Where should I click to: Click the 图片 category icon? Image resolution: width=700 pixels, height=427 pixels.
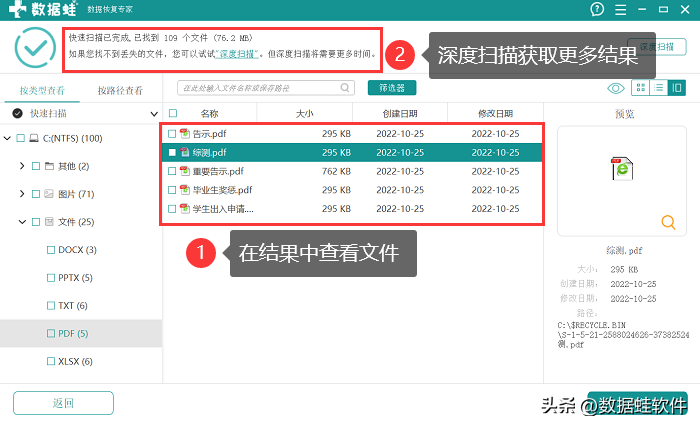[49, 194]
